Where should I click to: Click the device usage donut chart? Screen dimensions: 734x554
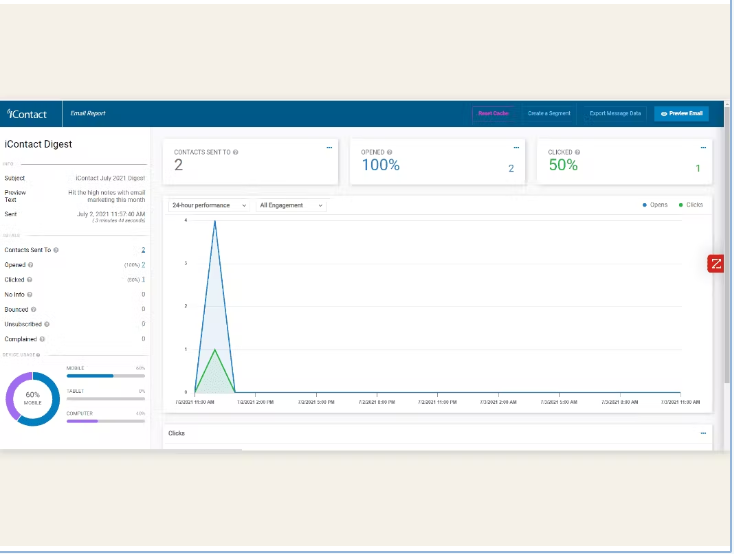coord(33,399)
